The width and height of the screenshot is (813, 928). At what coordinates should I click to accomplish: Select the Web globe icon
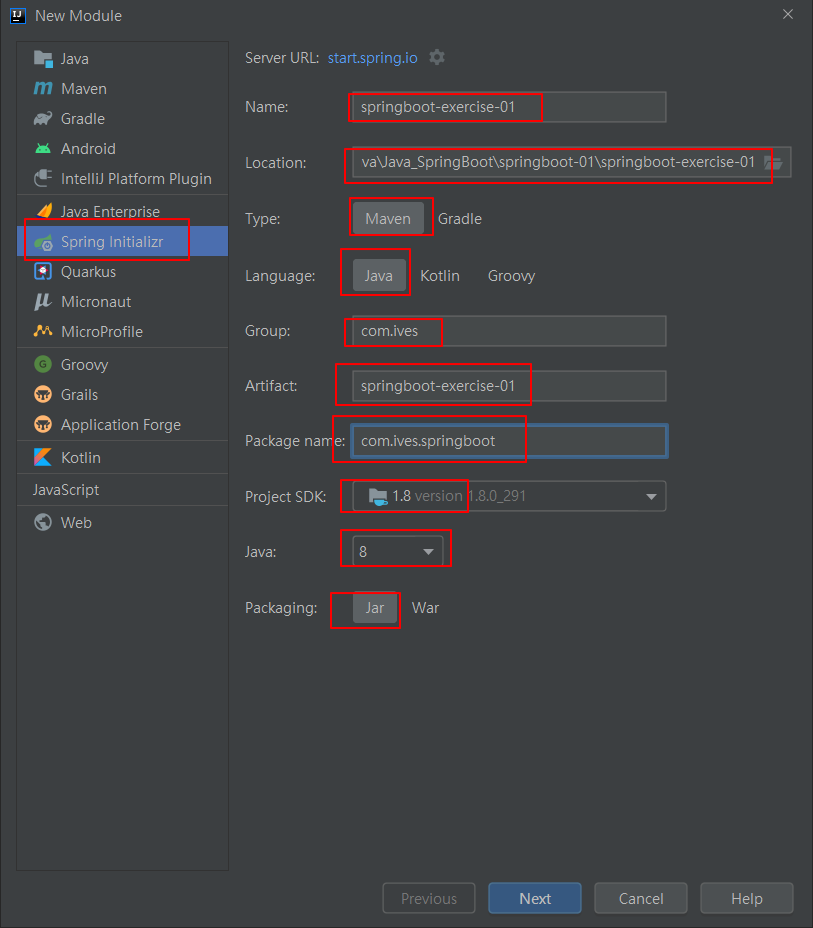click(x=43, y=522)
